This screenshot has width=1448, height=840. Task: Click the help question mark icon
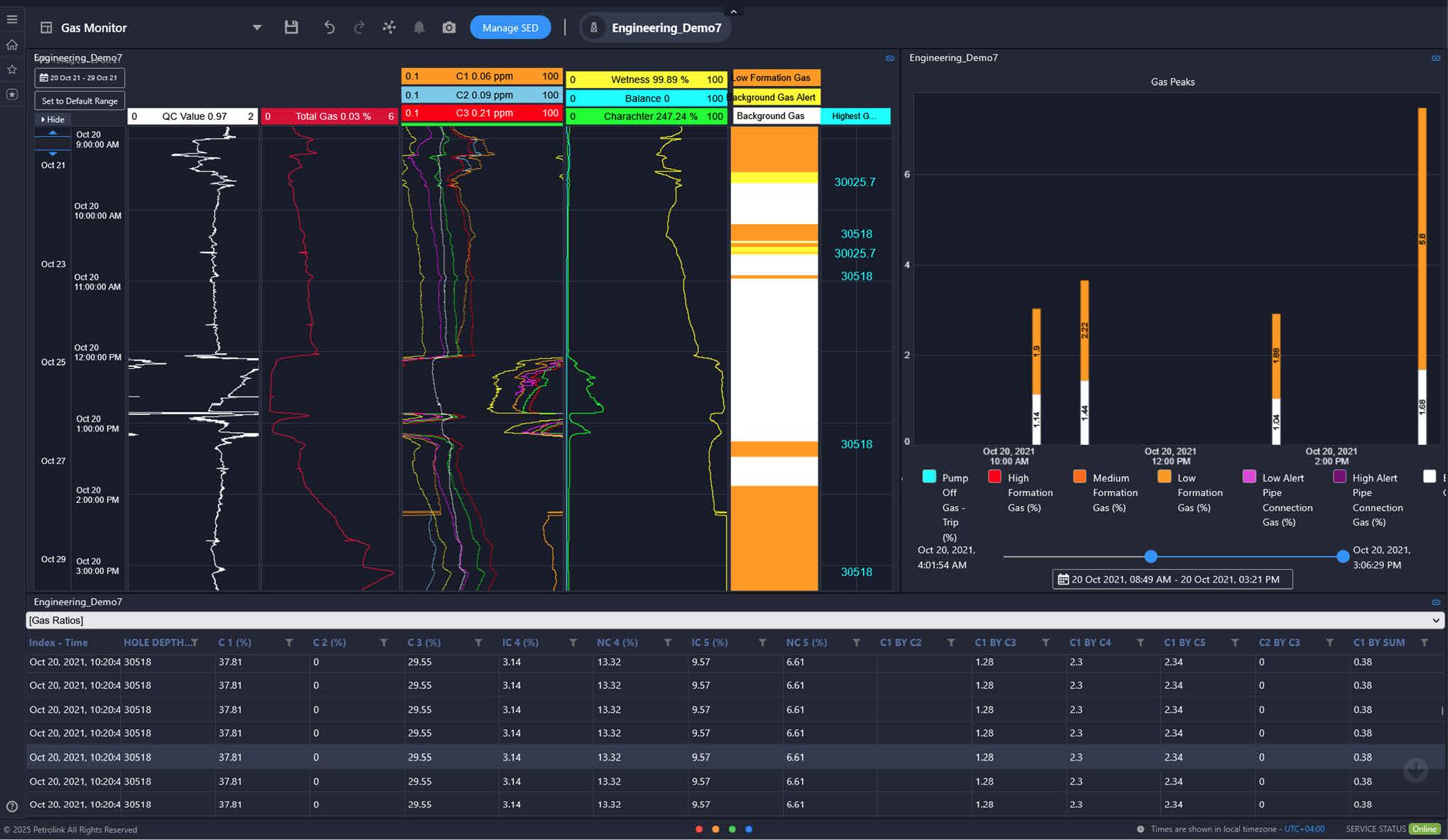pos(11,806)
